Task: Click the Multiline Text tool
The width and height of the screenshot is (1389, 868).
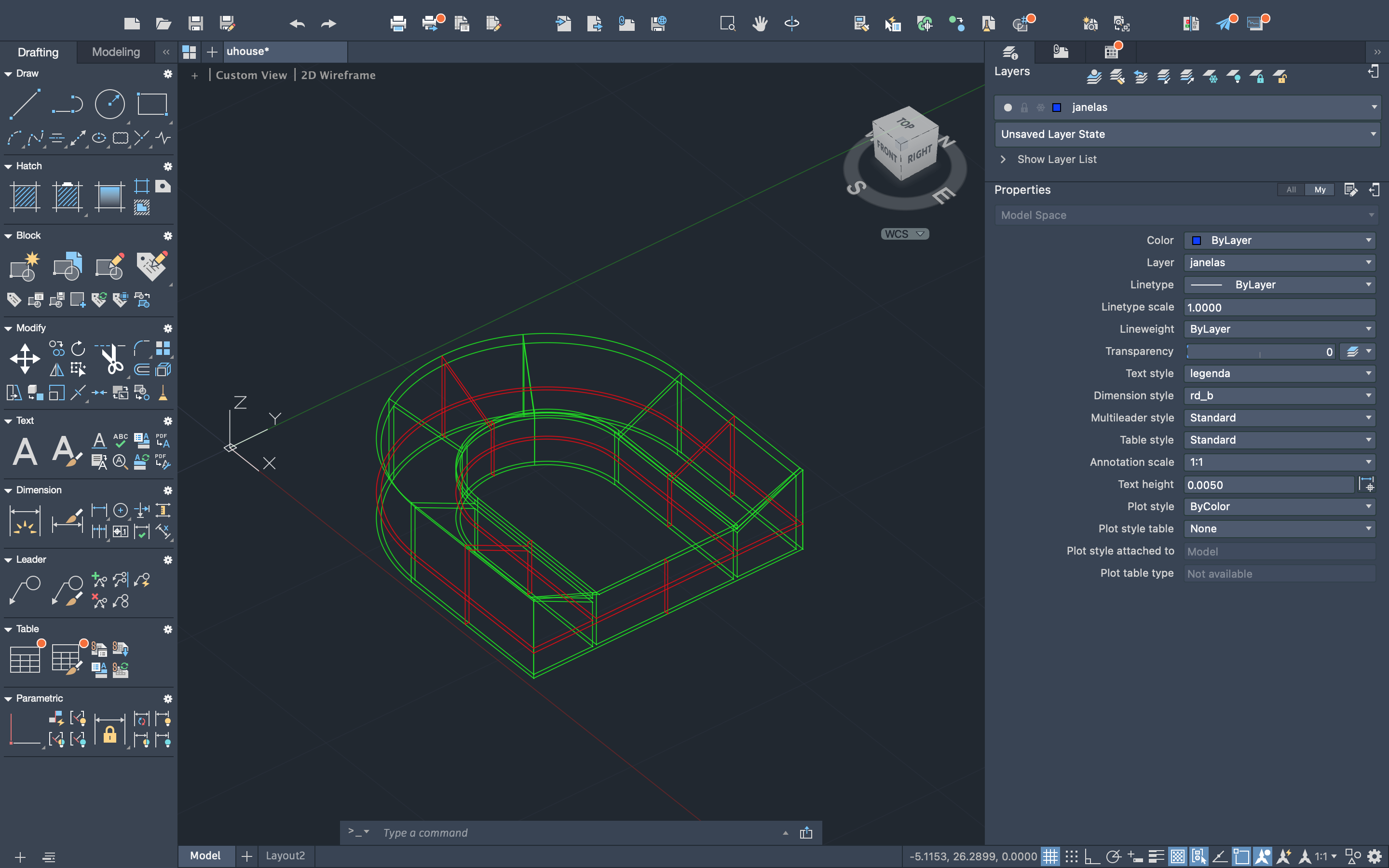Action: click(x=25, y=451)
